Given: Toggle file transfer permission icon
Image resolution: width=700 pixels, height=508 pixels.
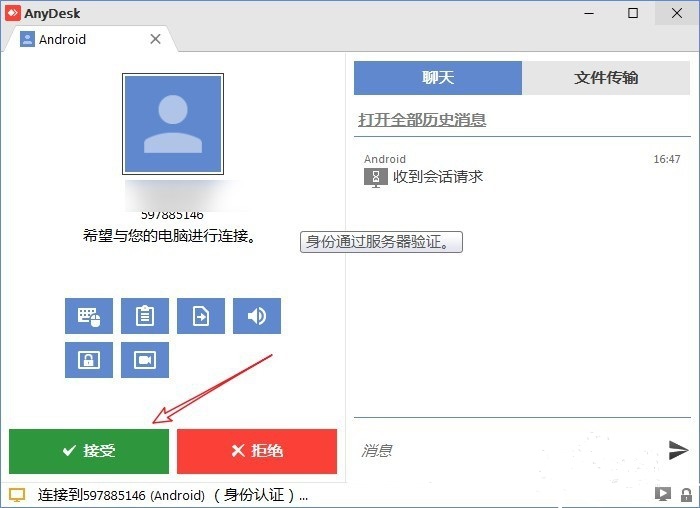Looking at the screenshot, I should pos(201,316).
